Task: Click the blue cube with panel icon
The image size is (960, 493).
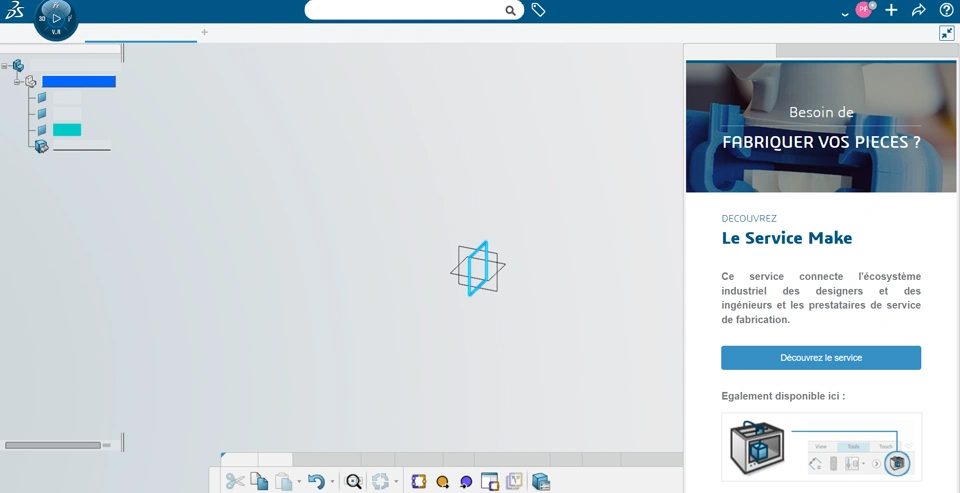Action: point(541,481)
